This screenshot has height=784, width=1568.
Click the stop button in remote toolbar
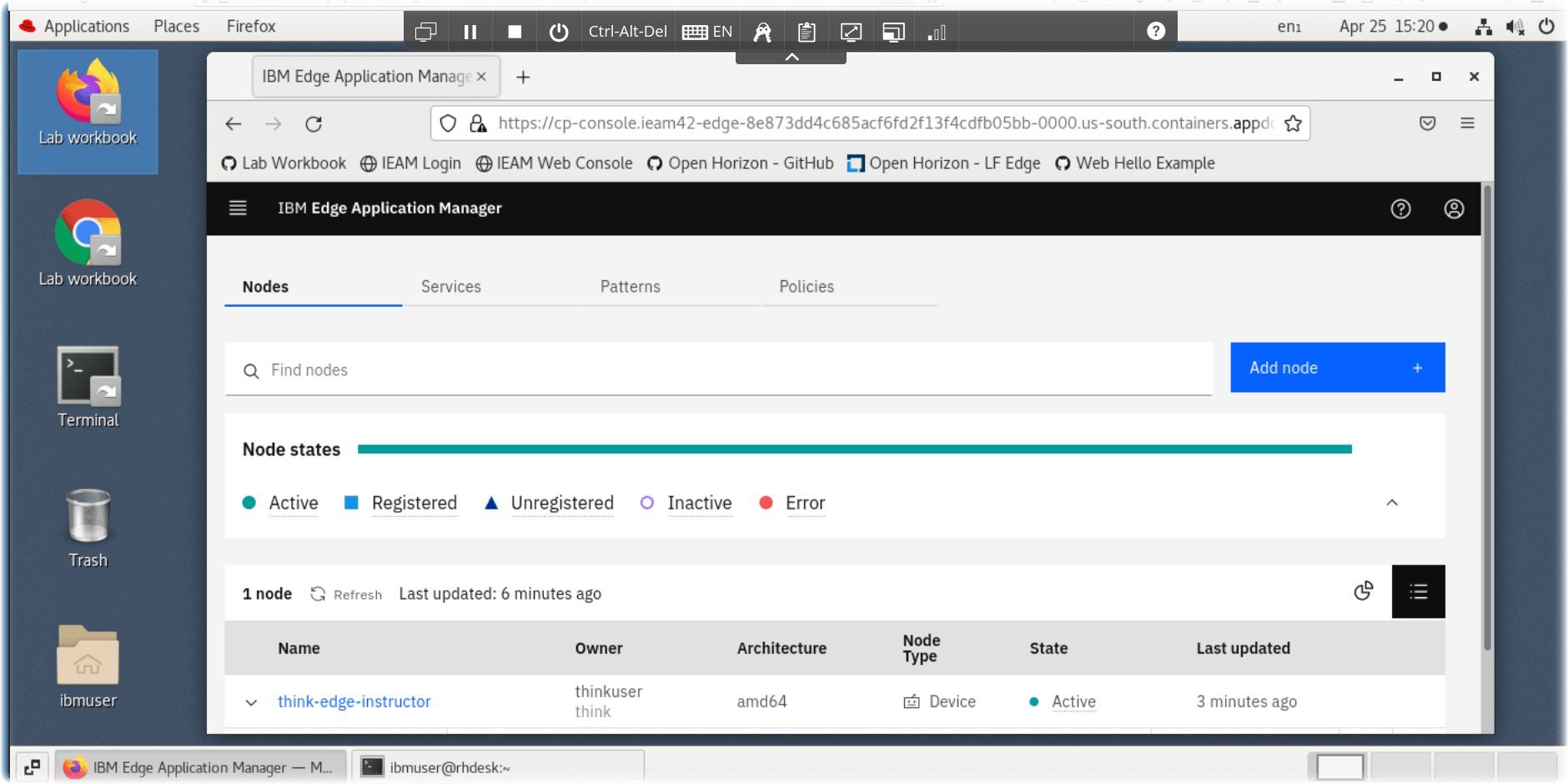(x=515, y=32)
